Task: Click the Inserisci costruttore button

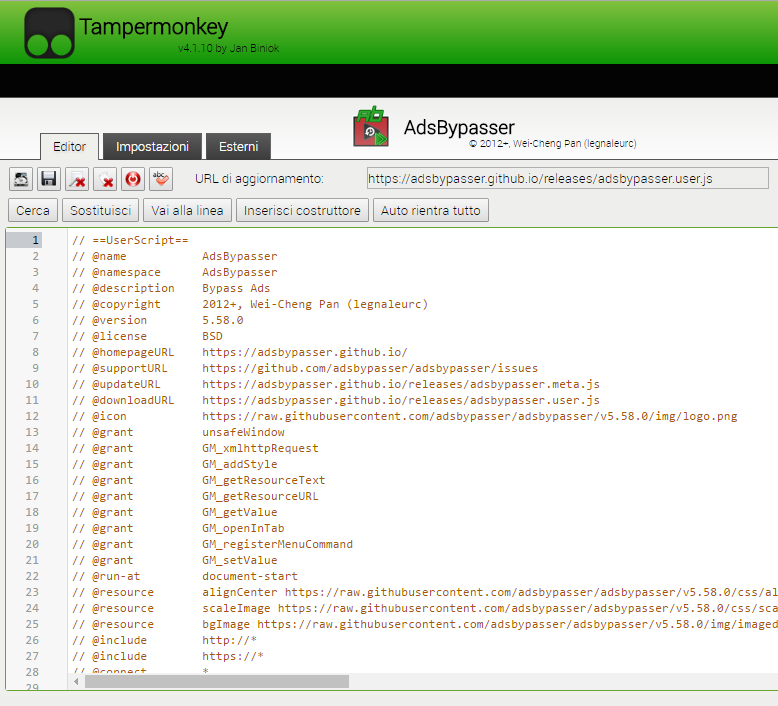Action: 302,210
